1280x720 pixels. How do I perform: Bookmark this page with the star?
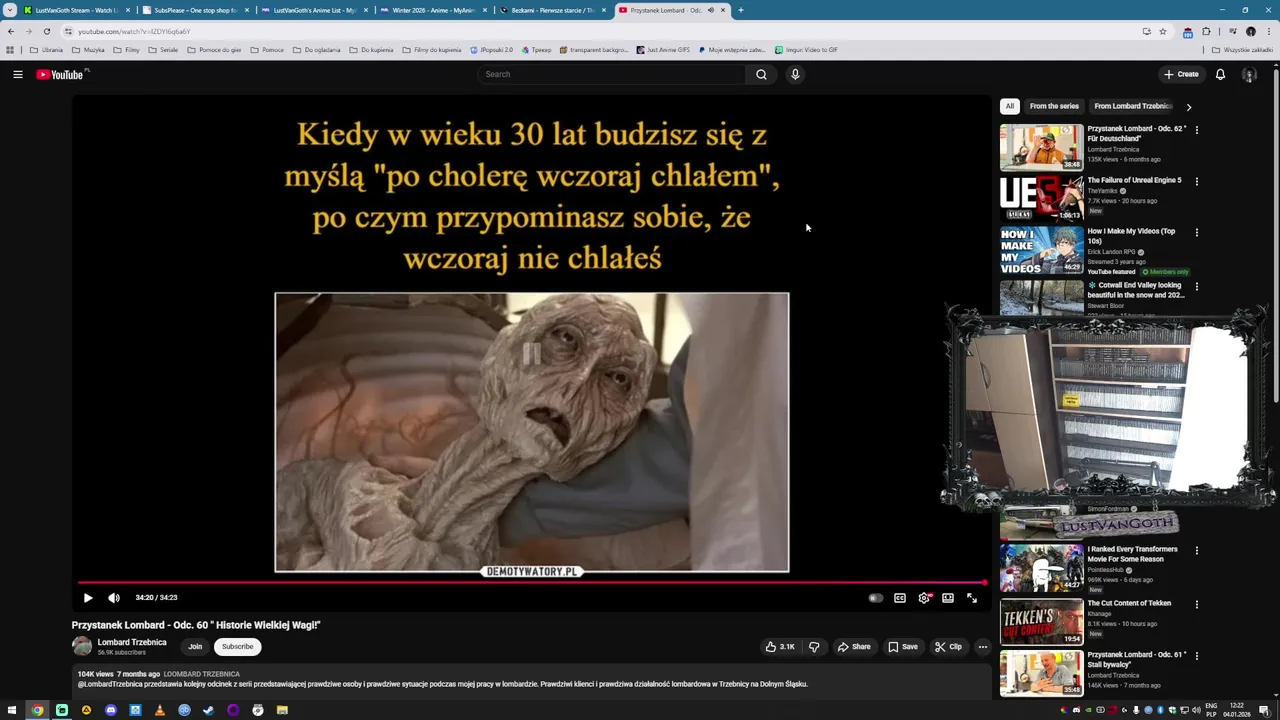(1163, 31)
